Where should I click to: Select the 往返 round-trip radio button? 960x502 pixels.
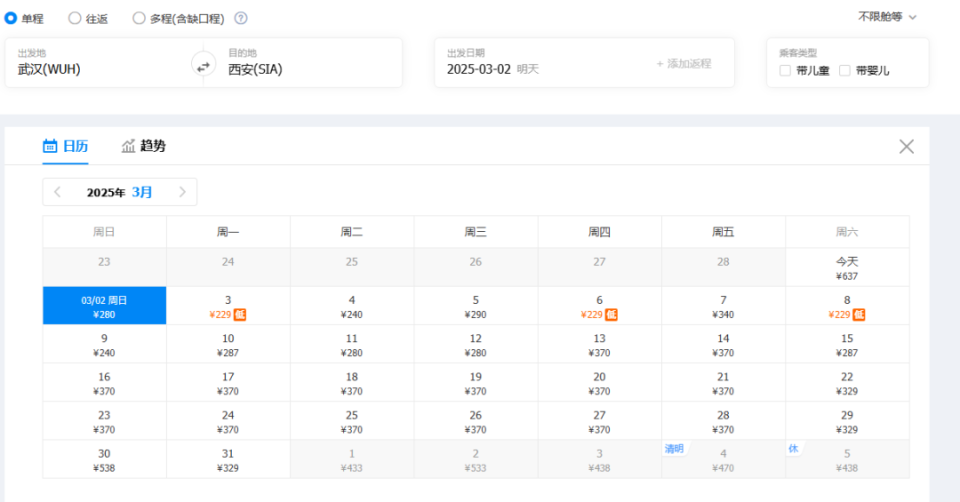click(x=75, y=18)
